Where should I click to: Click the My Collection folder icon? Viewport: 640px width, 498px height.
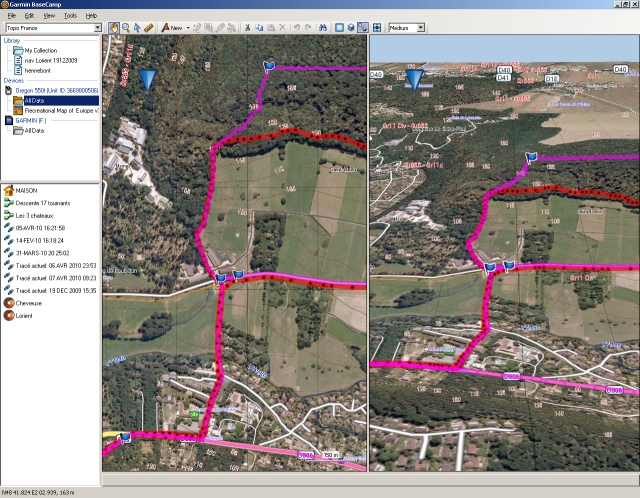pyautogui.click(x=18, y=51)
